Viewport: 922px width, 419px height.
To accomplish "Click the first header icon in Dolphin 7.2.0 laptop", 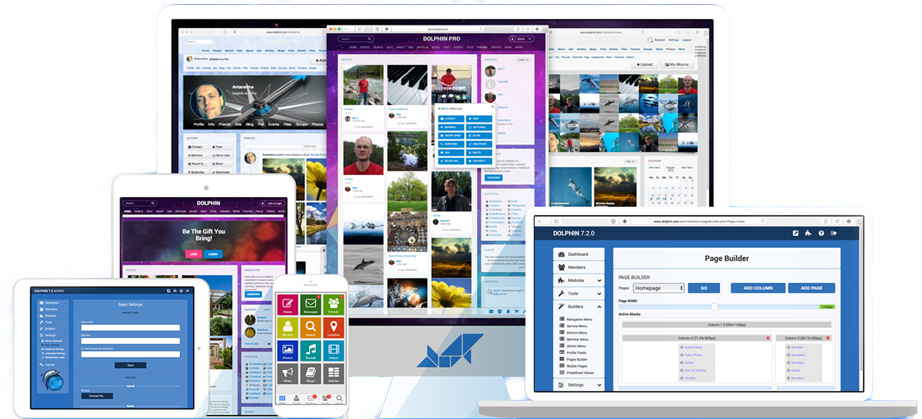I will [796, 233].
